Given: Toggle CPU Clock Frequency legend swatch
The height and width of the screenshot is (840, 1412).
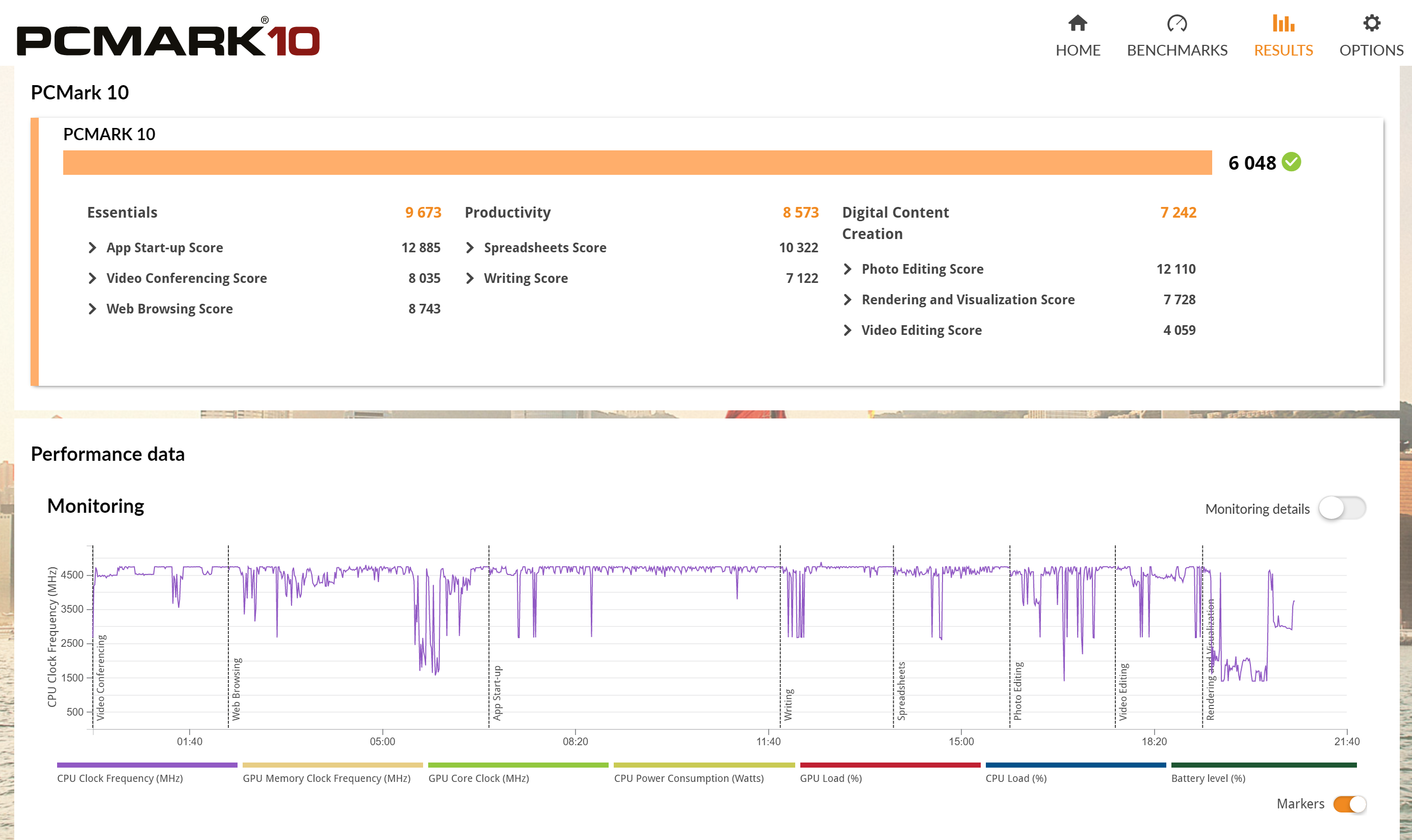Looking at the screenshot, I should (x=147, y=765).
